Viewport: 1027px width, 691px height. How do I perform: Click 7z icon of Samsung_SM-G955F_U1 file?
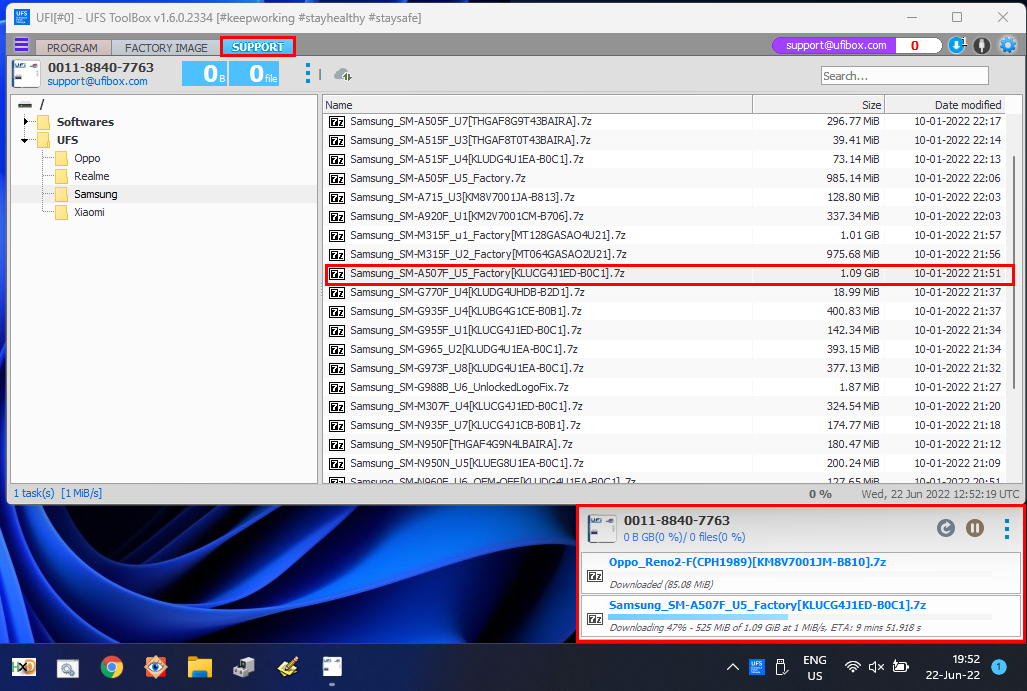(x=337, y=330)
